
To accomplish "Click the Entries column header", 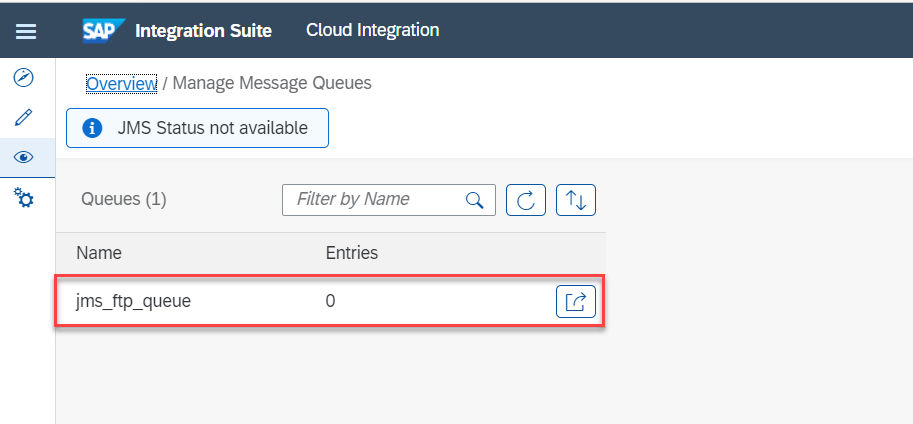I will click(352, 253).
